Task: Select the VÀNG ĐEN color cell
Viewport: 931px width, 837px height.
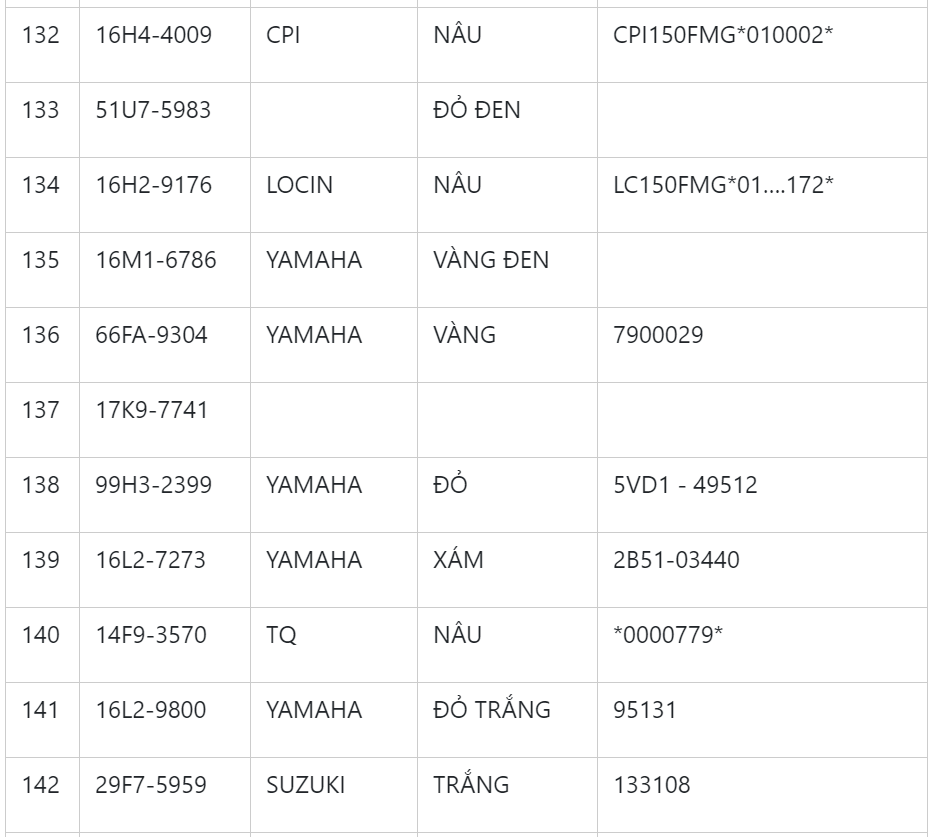Action: coord(491,260)
